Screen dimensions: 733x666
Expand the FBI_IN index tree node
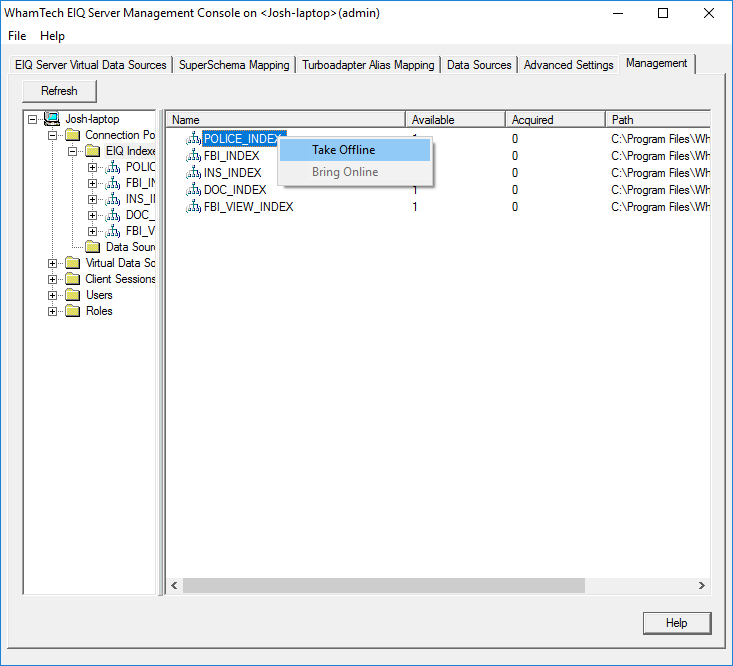tap(93, 183)
